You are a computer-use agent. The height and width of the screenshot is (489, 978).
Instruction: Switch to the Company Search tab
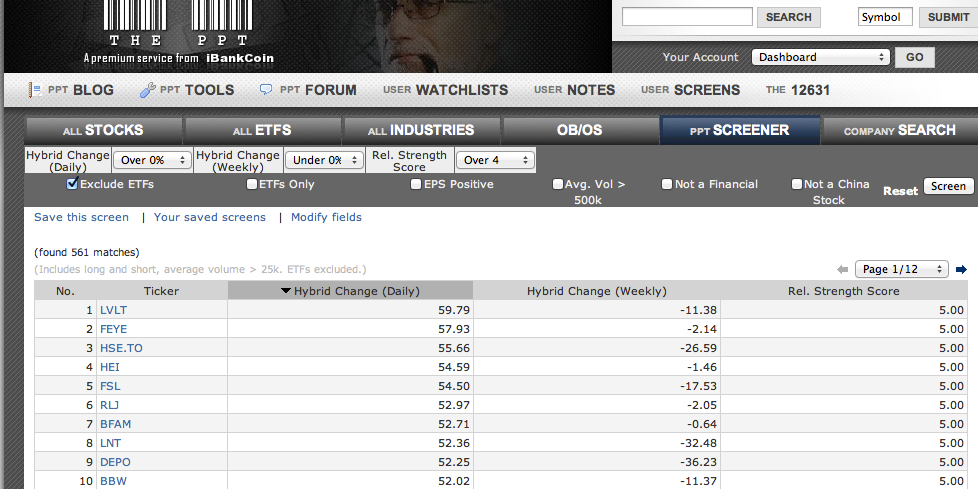pyautogui.click(x=900, y=130)
